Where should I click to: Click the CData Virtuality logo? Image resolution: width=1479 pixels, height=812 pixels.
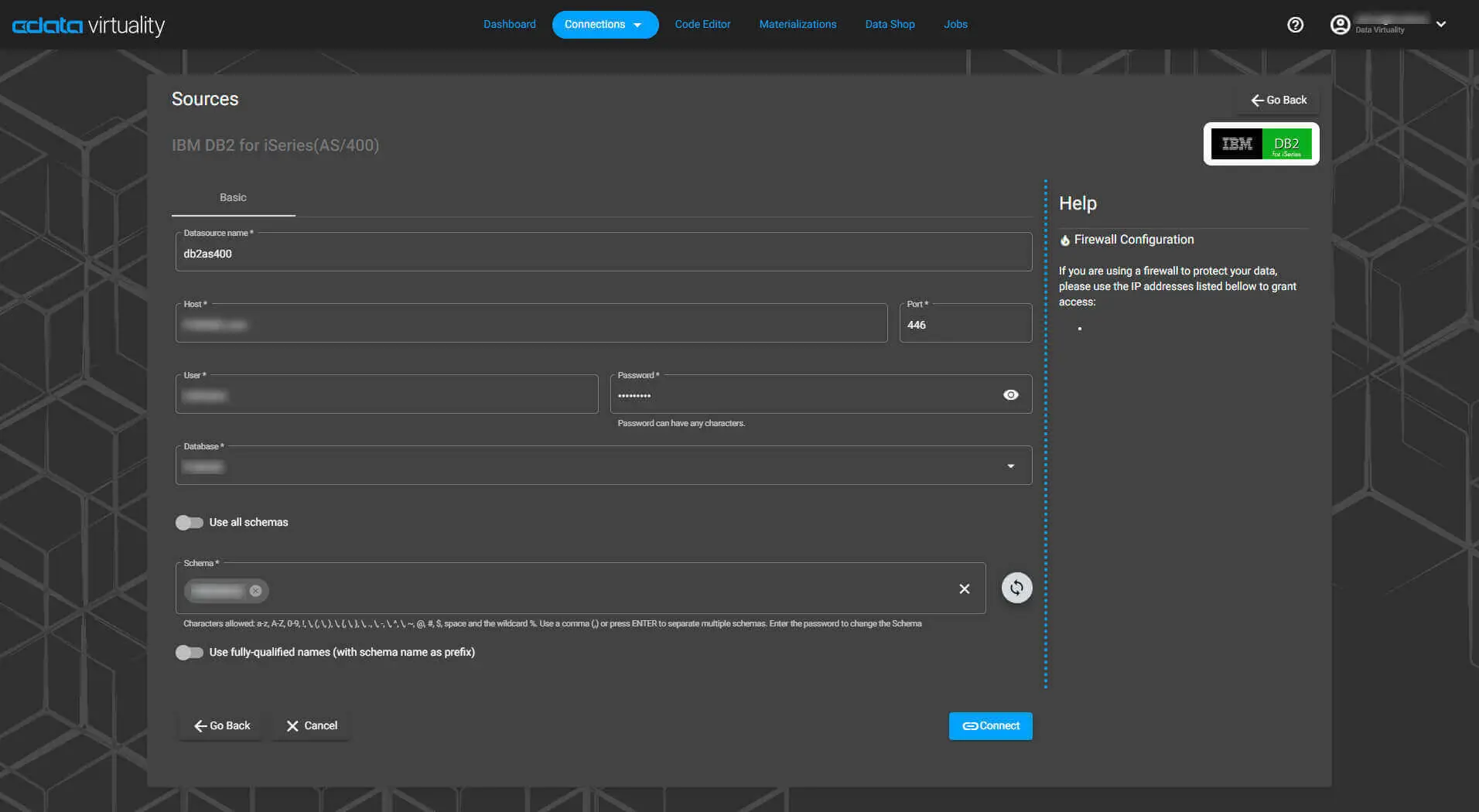pos(88,26)
